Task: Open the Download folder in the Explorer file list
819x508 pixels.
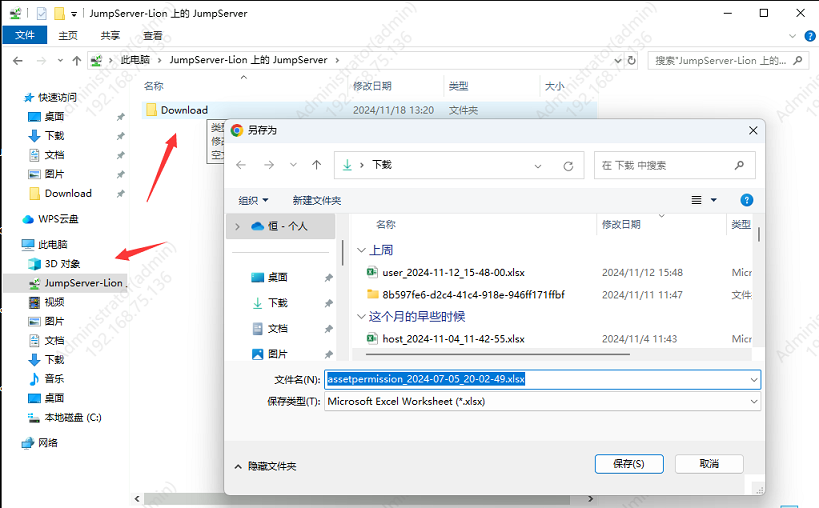Action: (x=184, y=110)
